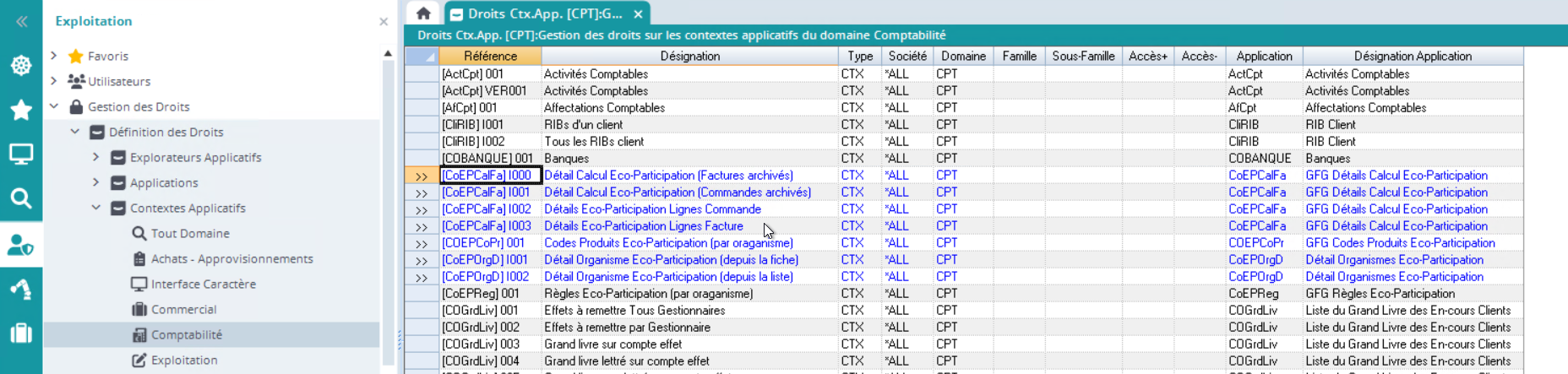1568x374 pixels.
Task: Select the user shield sidebar icon
Action: [21, 245]
